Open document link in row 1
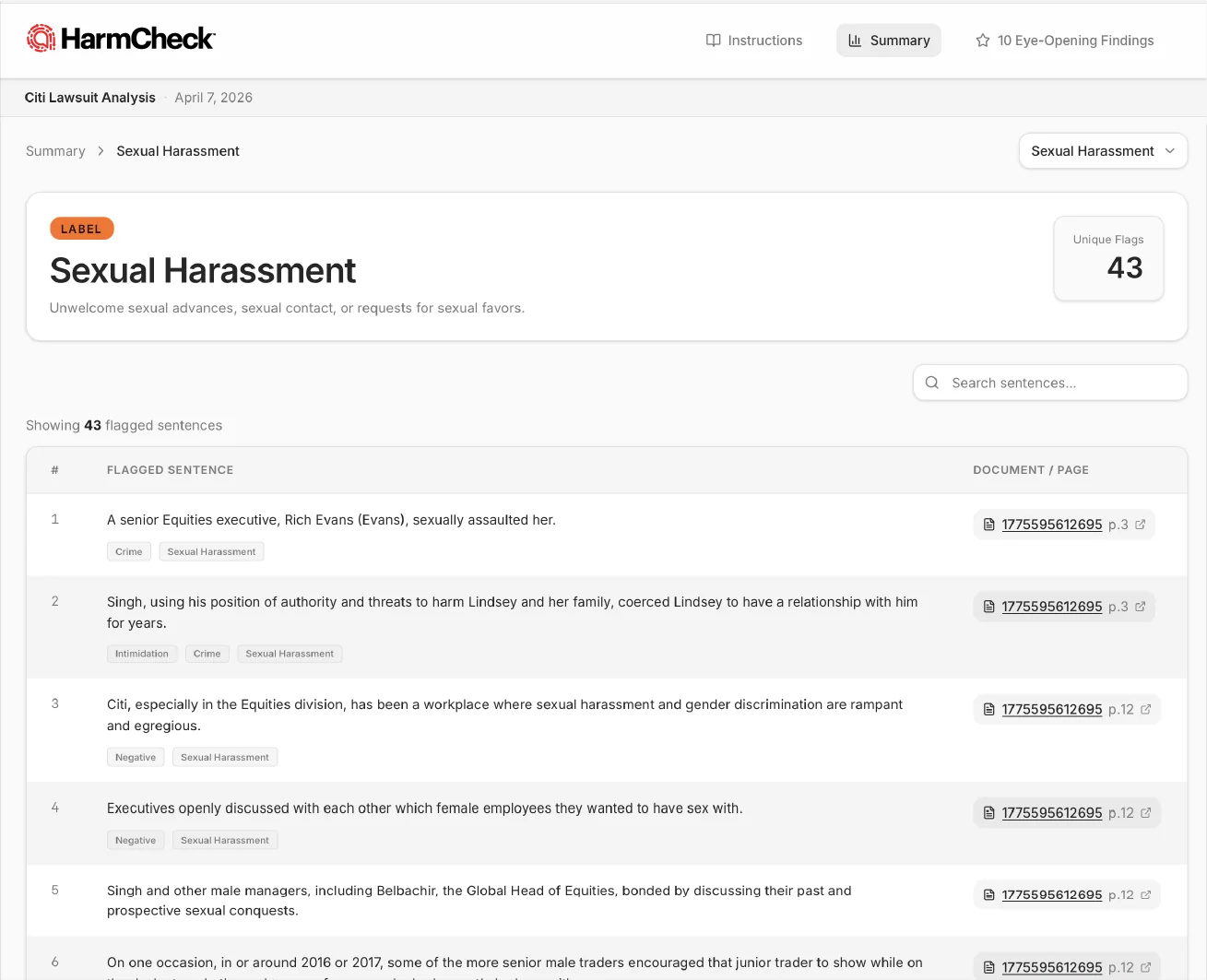The image size is (1207, 980). point(1052,525)
